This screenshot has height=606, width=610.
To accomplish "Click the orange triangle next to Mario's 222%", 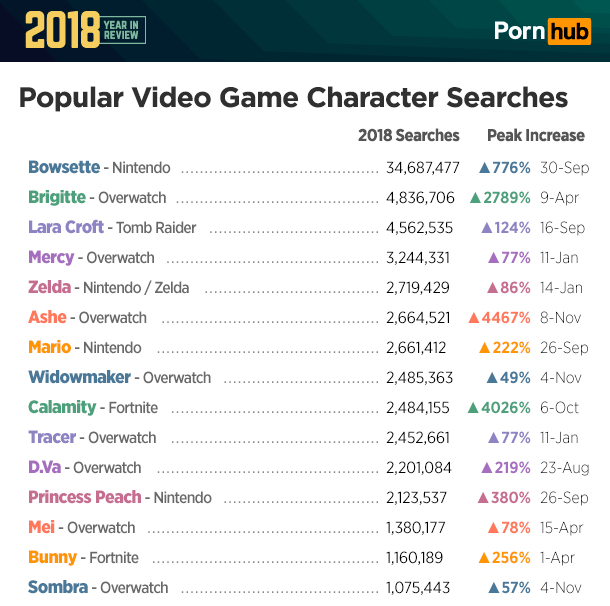I will pos(484,348).
